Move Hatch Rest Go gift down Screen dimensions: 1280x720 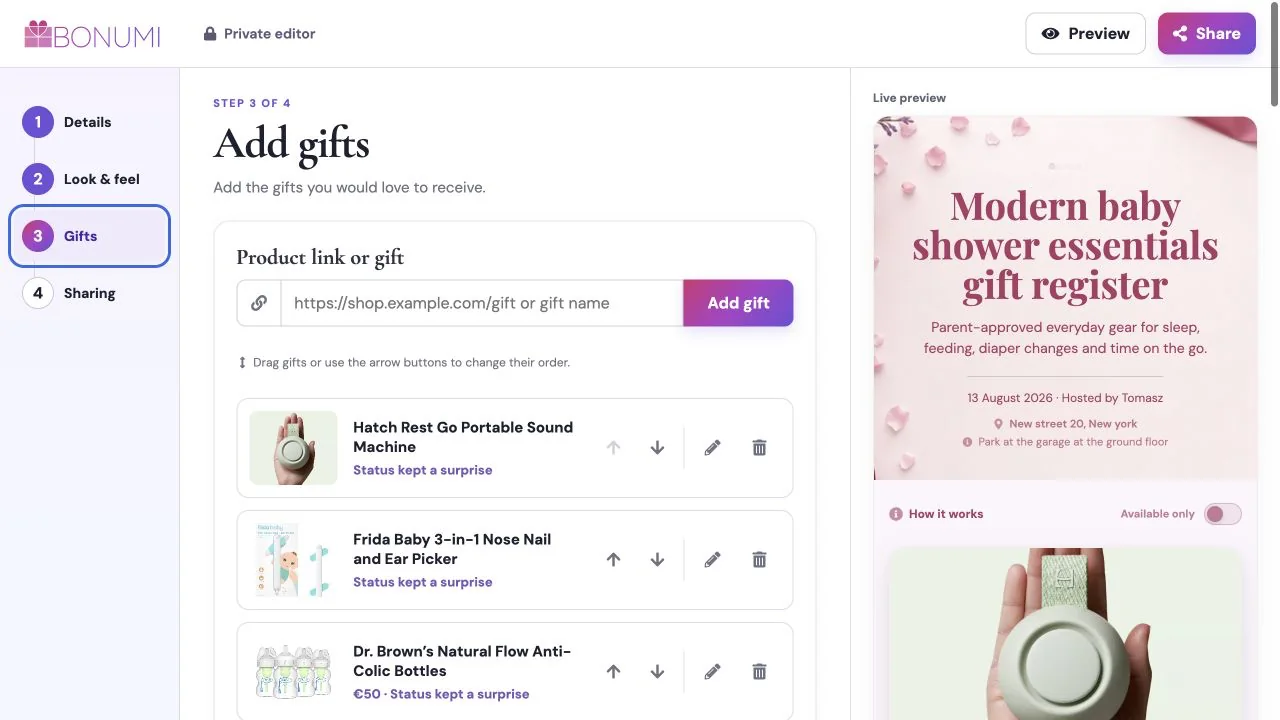pos(657,448)
